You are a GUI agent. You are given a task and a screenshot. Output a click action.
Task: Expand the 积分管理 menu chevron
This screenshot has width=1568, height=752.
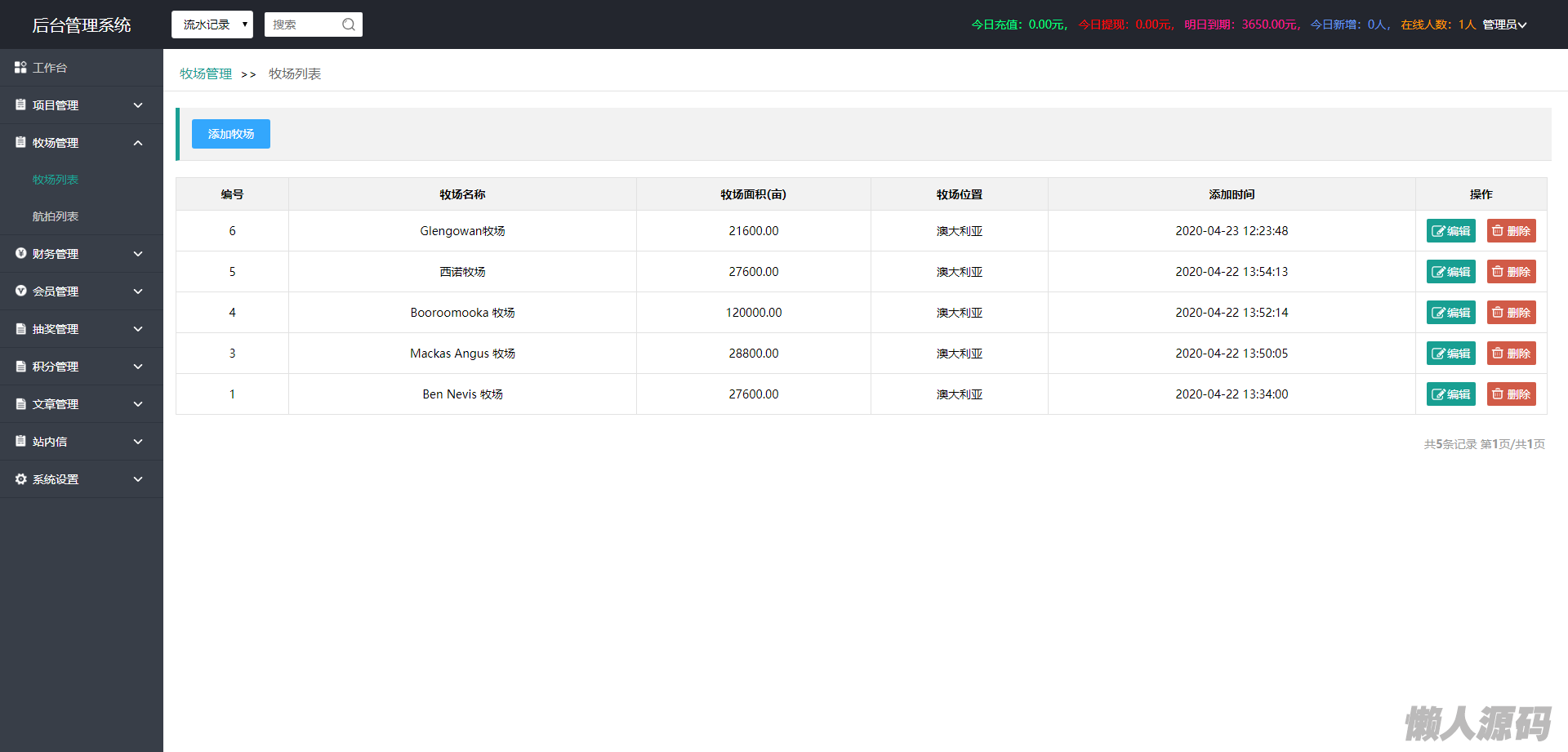[x=138, y=367]
